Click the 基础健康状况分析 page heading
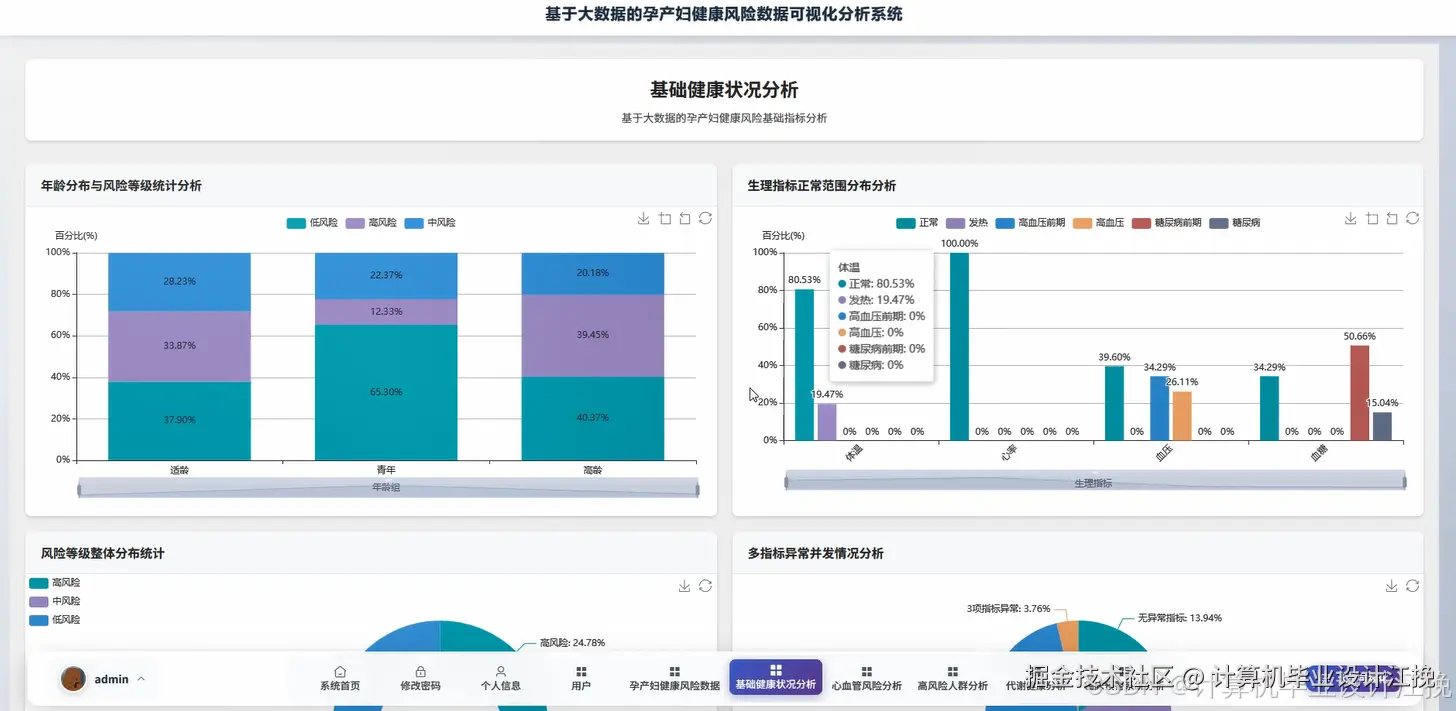This screenshot has width=1456, height=711. click(x=724, y=90)
